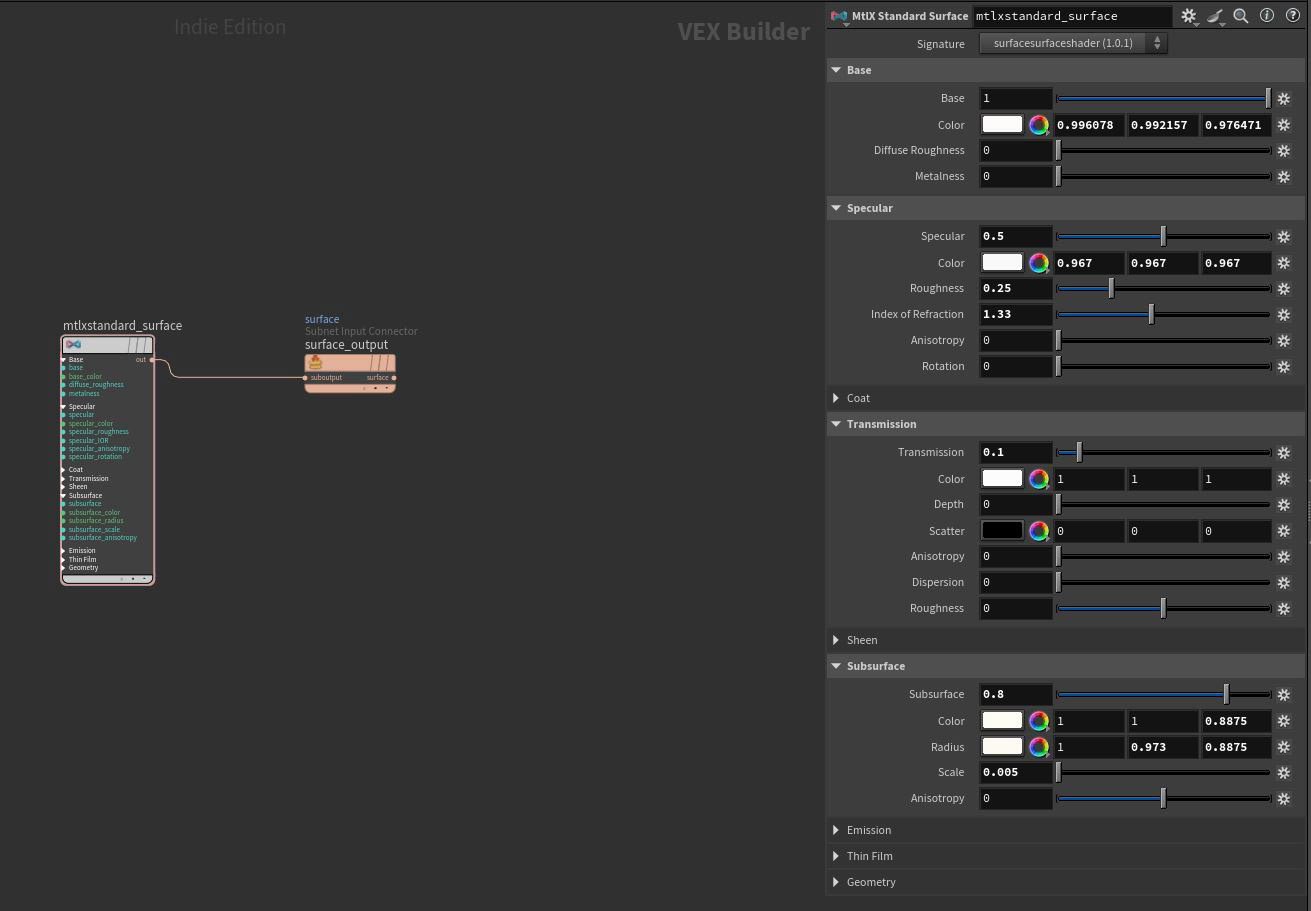Open gear menu for Specular Roughness
Image resolution: width=1311 pixels, height=911 pixels.
point(1284,289)
